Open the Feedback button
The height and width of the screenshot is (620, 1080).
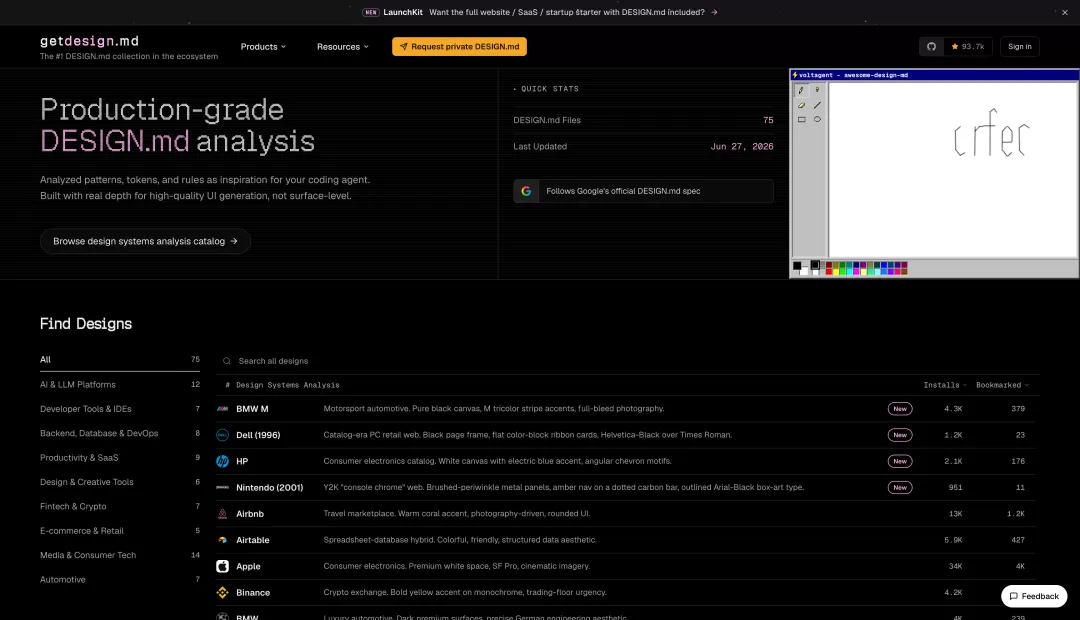tap(1034, 596)
